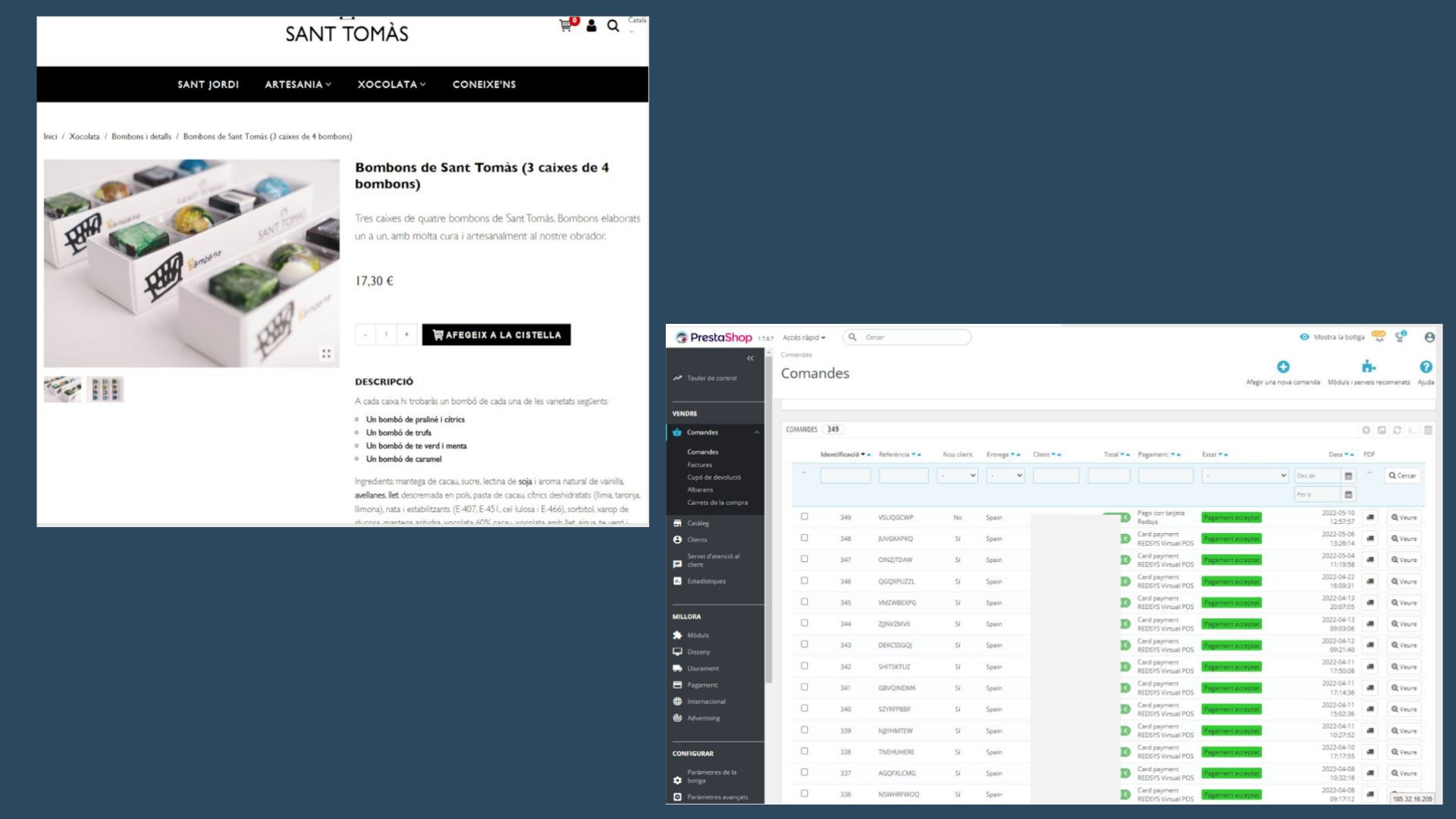Click the Ajuda help question-mark icon
The width and height of the screenshot is (1456, 819).
pos(1426,367)
